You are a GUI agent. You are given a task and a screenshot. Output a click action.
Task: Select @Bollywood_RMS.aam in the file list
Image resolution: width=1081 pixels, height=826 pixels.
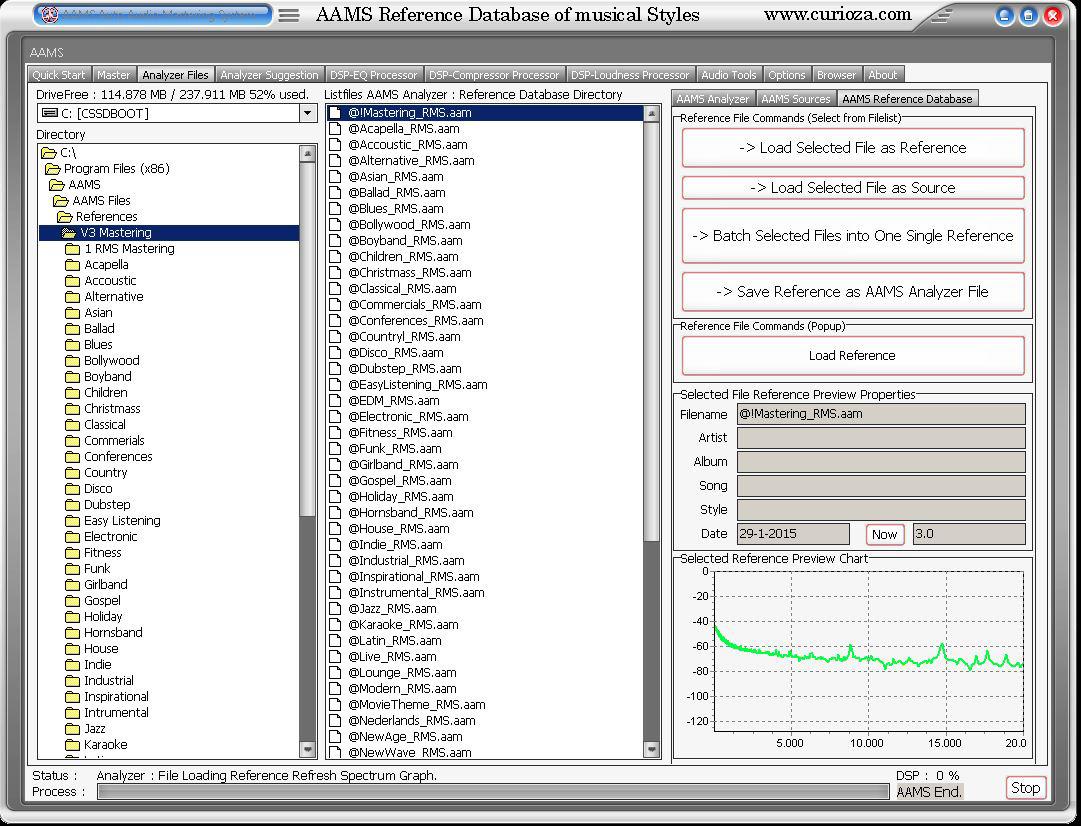[x=410, y=225]
